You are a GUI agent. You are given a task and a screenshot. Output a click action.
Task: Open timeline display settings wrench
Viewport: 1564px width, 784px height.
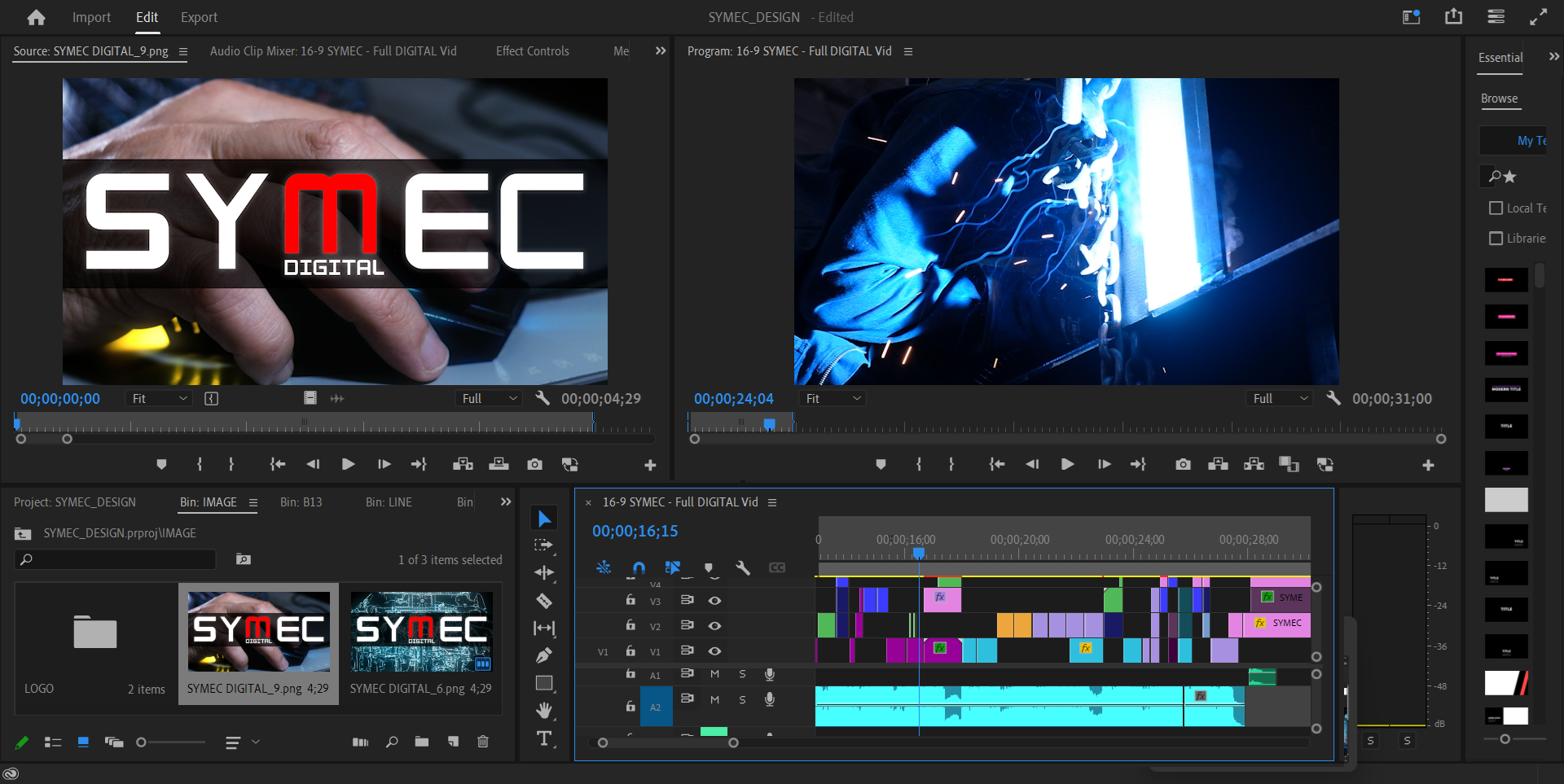click(x=742, y=567)
